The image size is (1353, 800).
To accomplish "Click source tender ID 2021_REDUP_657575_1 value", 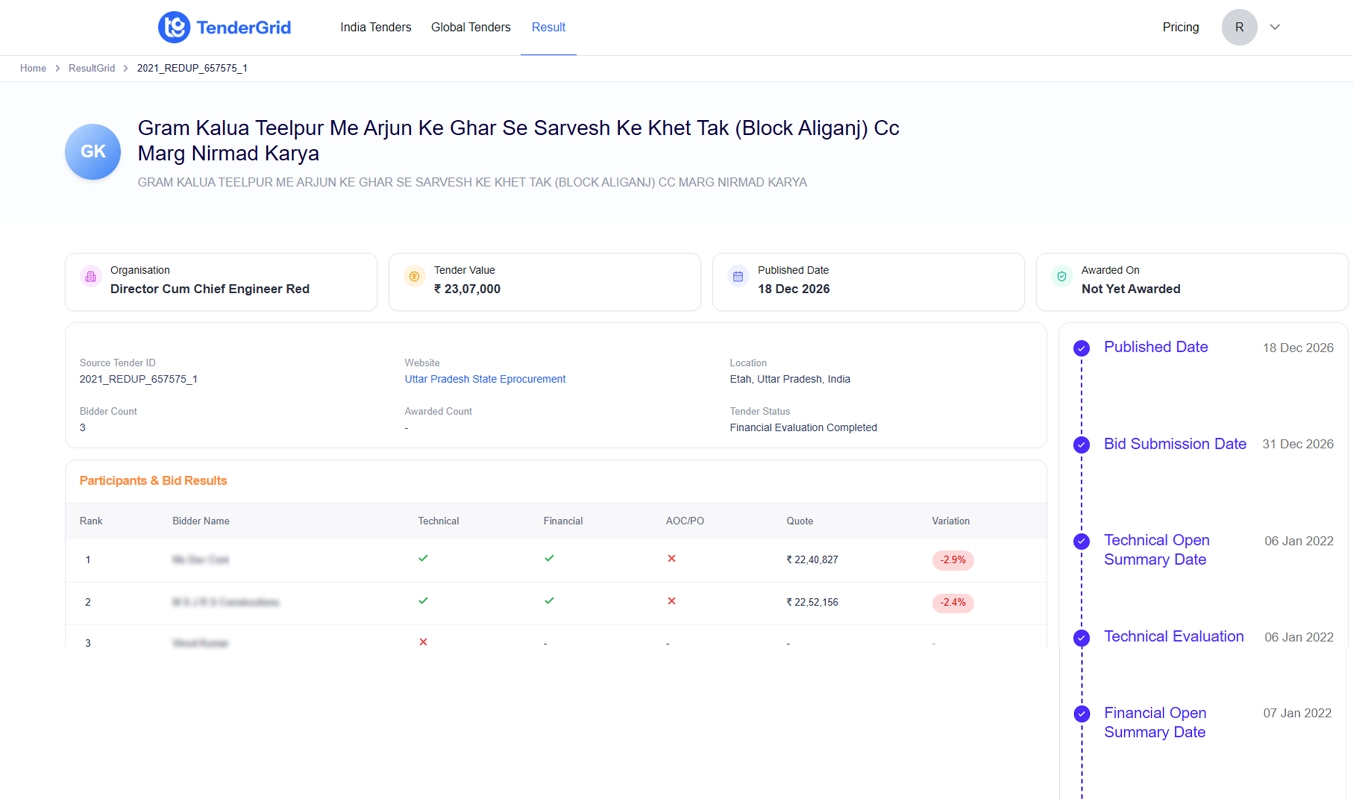I will [138, 379].
